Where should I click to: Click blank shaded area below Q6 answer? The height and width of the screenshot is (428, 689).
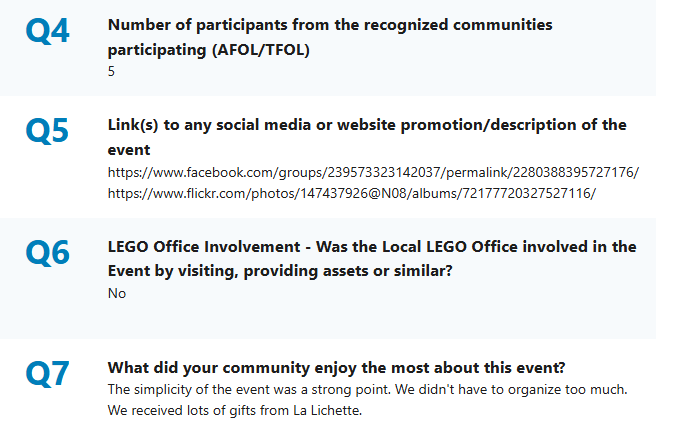pyautogui.click(x=328, y=321)
